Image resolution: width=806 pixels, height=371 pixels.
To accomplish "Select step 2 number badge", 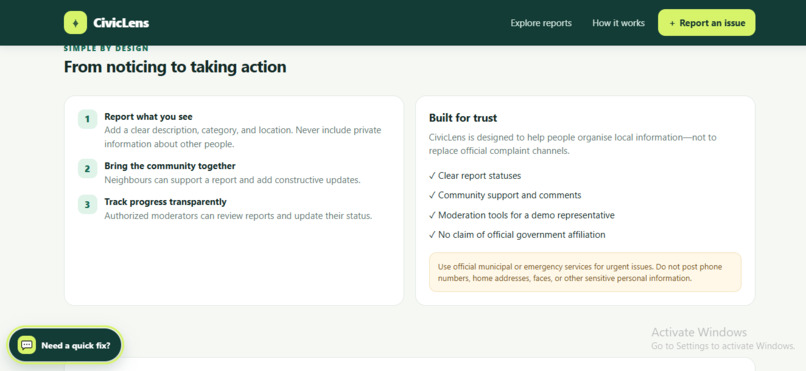I will 87,169.
